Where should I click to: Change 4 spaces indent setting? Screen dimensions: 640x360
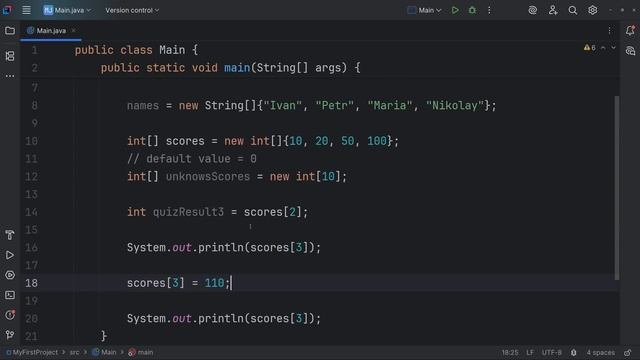(600, 352)
